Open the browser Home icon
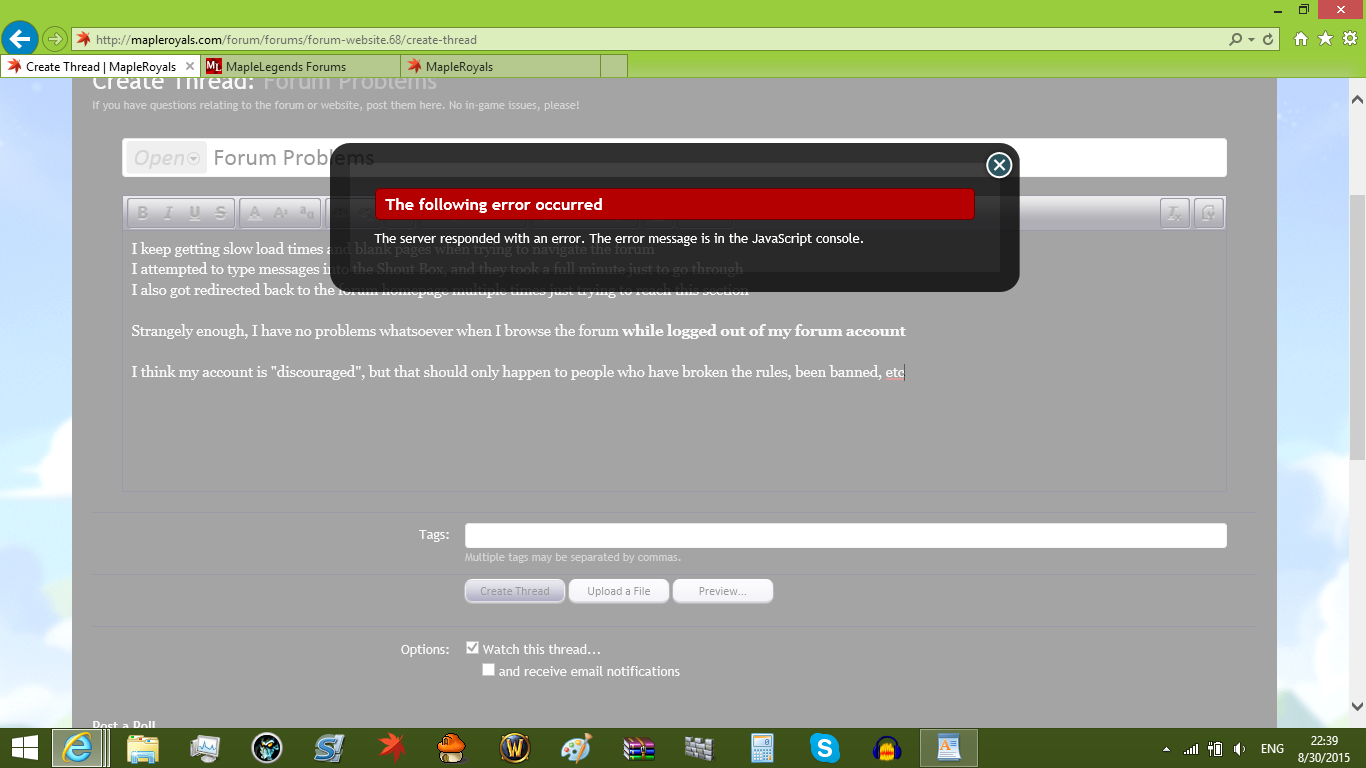1366x768 pixels. (x=1301, y=39)
